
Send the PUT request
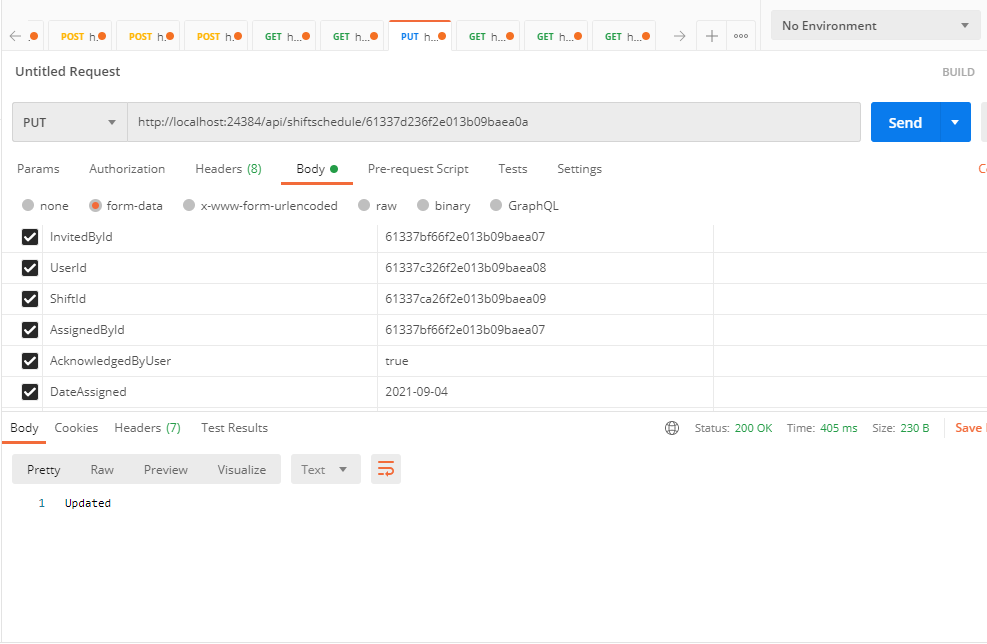905,122
